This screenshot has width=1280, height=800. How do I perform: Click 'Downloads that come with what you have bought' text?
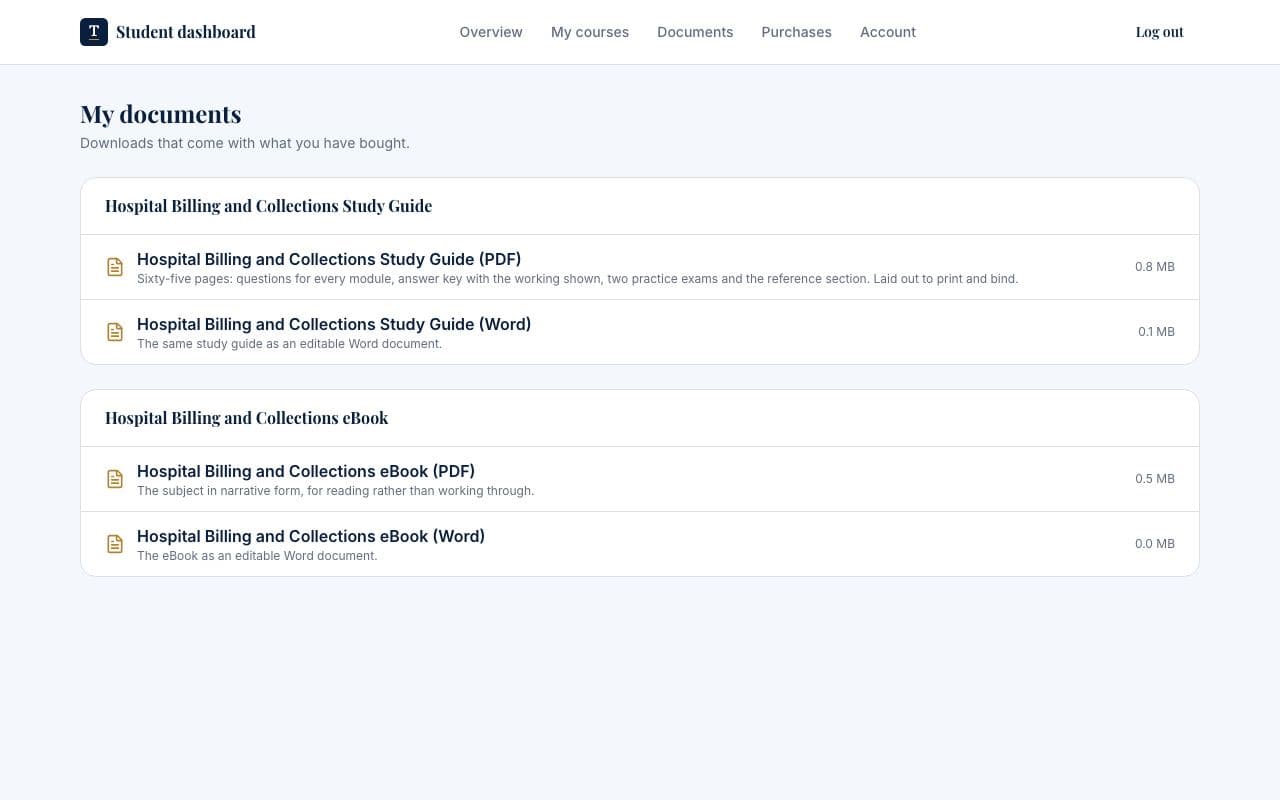point(245,143)
